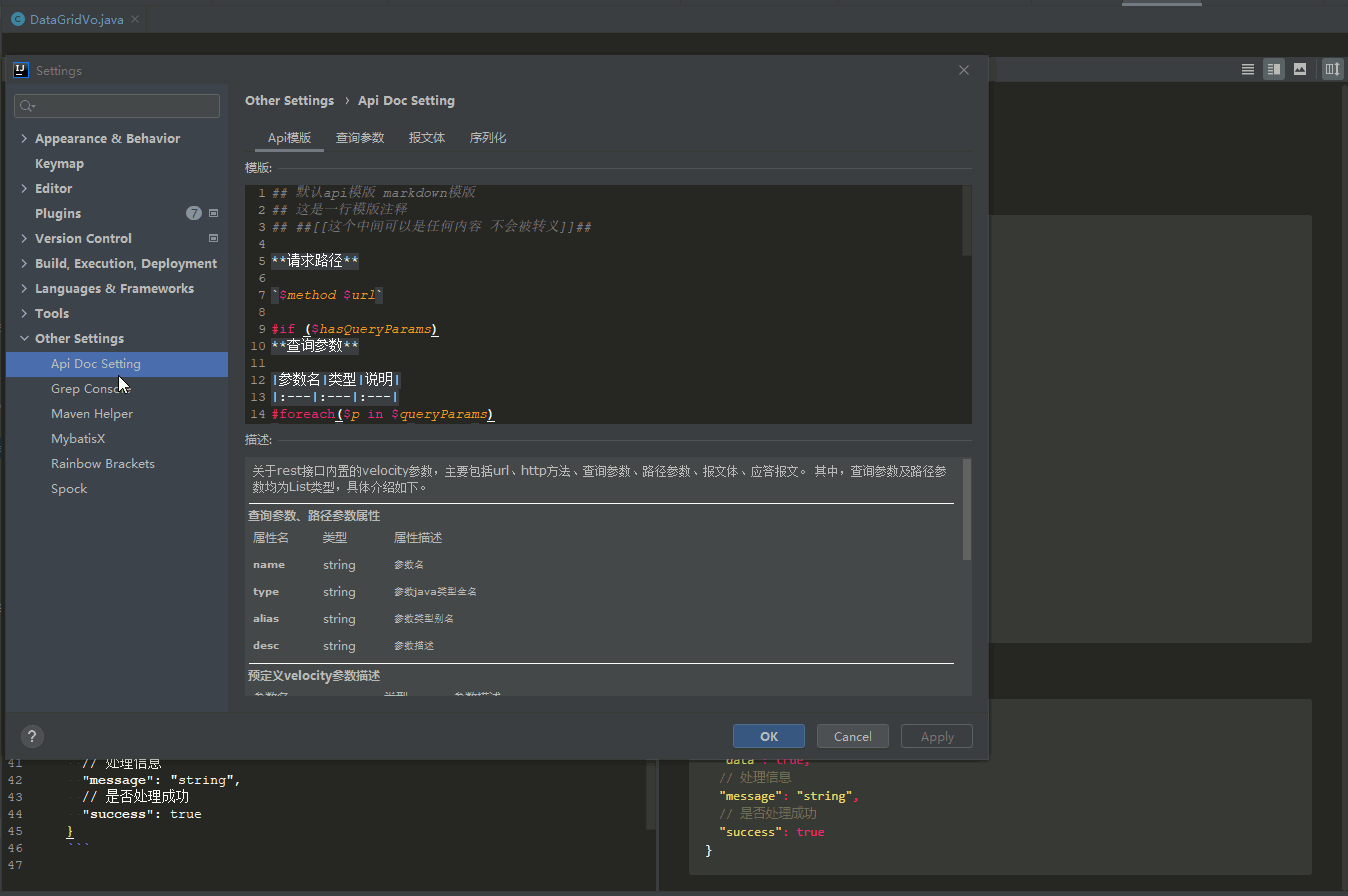The width and height of the screenshot is (1348, 896).
Task: Click "message": "string" in left editor
Action: point(162,780)
